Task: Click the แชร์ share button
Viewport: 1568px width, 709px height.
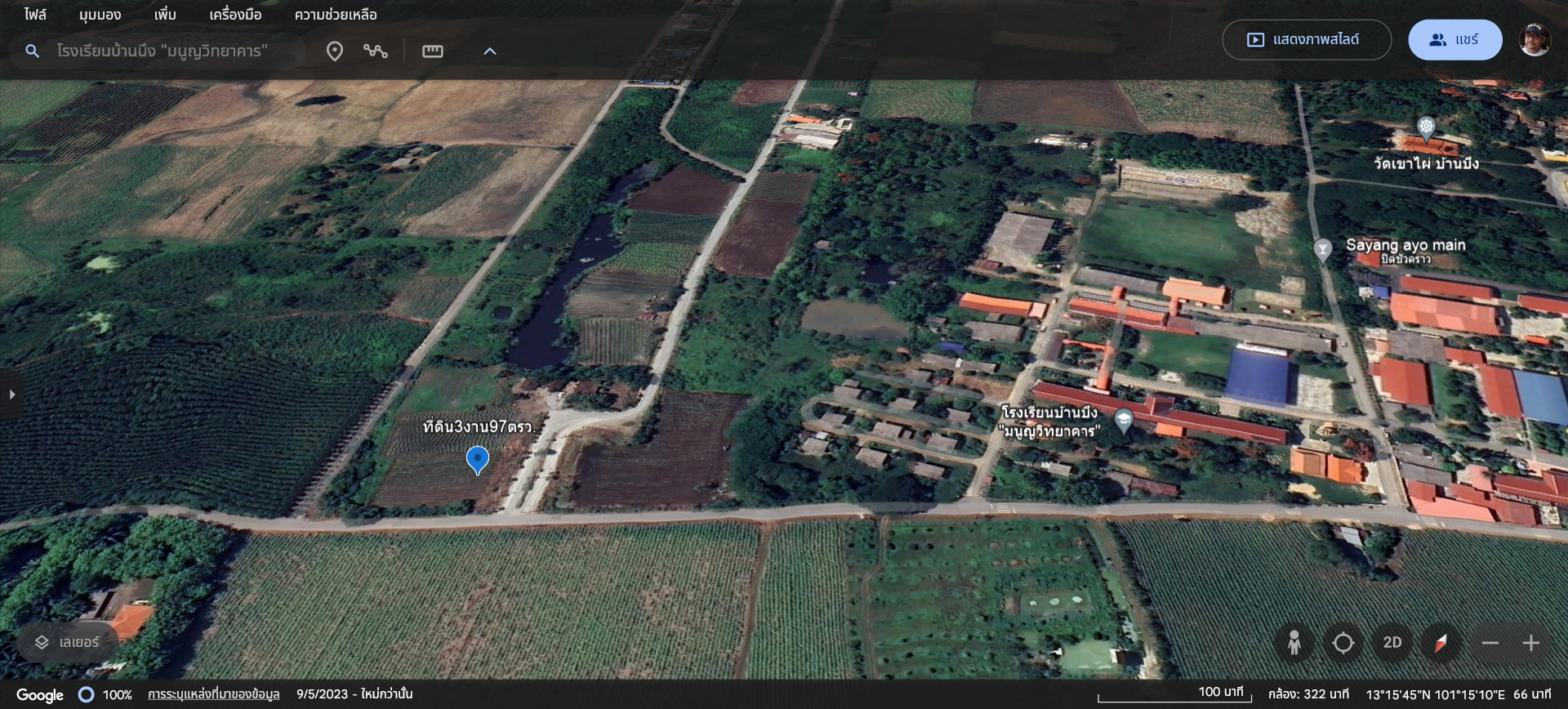Action: [x=1454, y=39]
